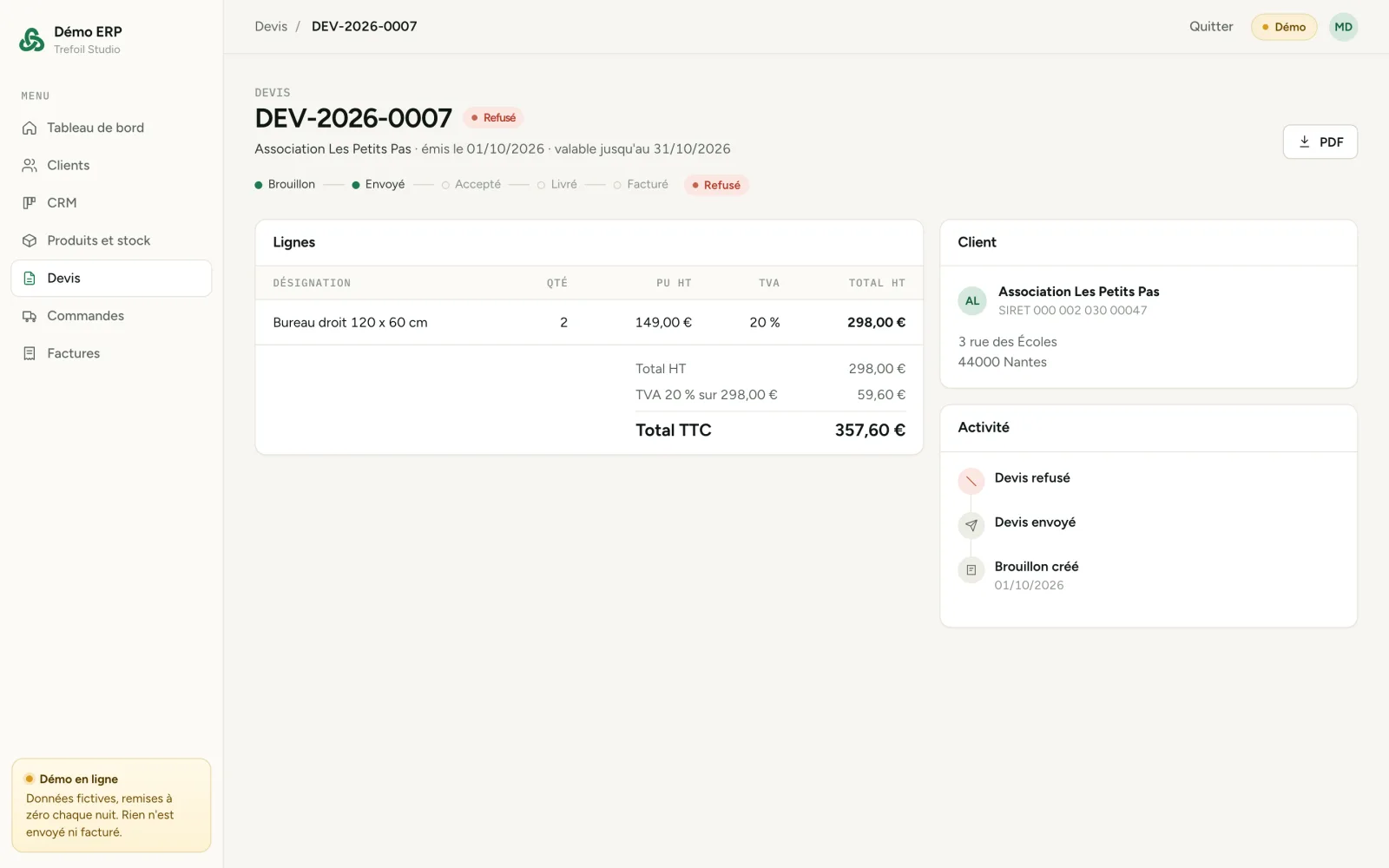Click the Trefoil Studio logo icon
Image resolution: width=1389 pixels, height=868 pixels.
point(32,40)
